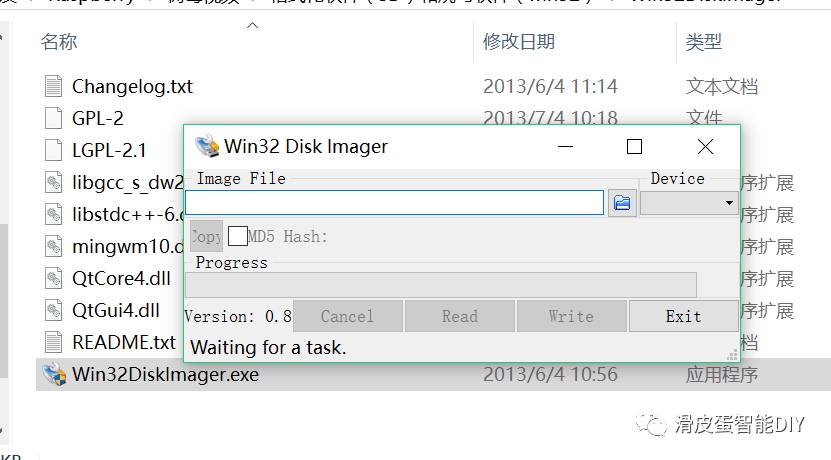The height and width of the screenshot is (460, 831).
Task: Focus the Image File path field
Action: tap(394, 203)
